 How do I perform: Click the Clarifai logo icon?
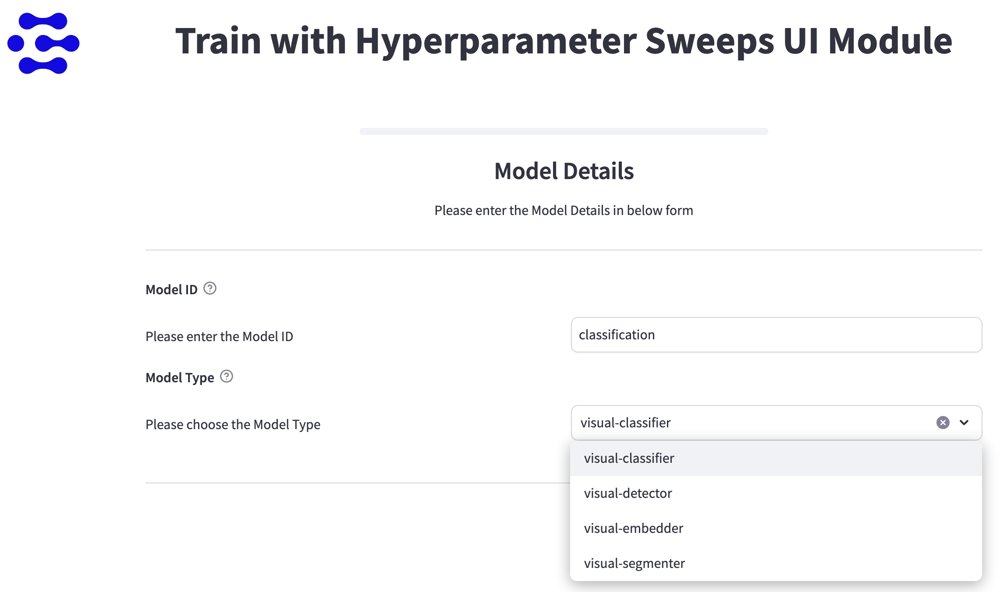pos(43,44)
